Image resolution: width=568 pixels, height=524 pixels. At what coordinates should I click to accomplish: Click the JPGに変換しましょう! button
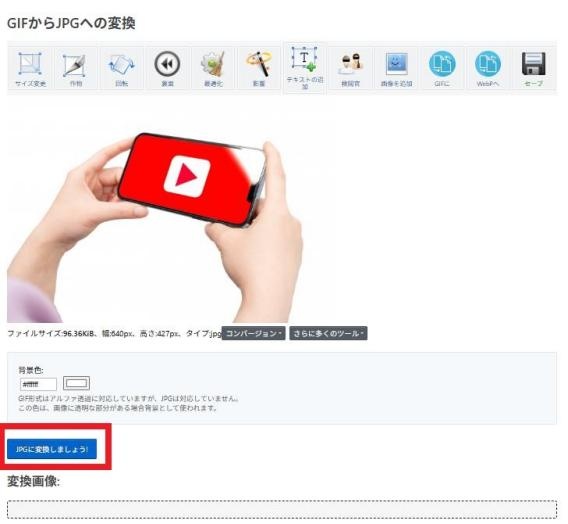click(52, 449)
